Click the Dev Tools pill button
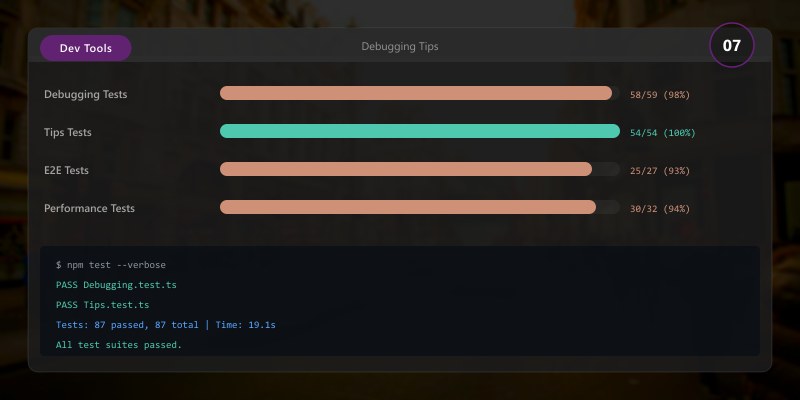 coord(86,48)
